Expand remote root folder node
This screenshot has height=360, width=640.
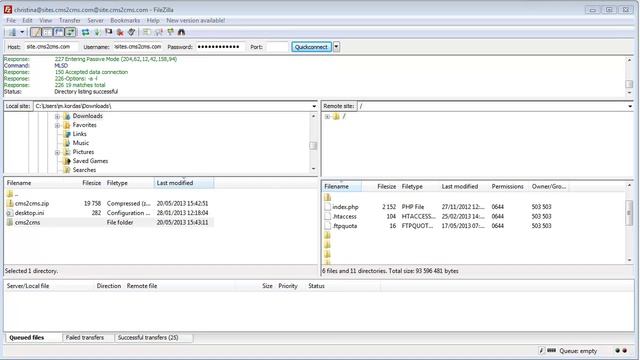[x=327, y=116]
